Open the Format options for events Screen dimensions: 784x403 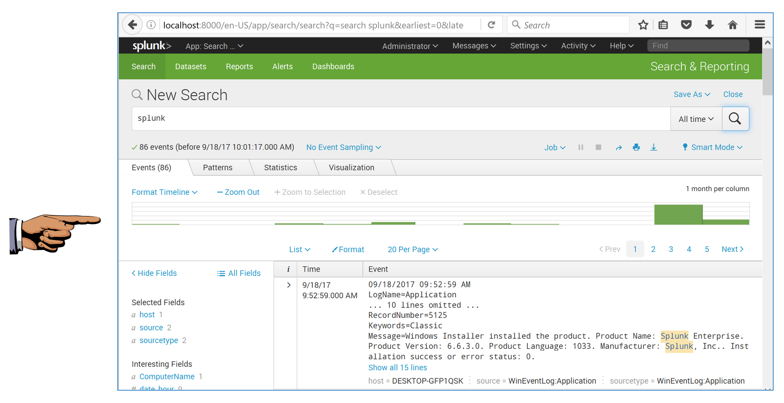pyautogui.click(x=348, y=250)
